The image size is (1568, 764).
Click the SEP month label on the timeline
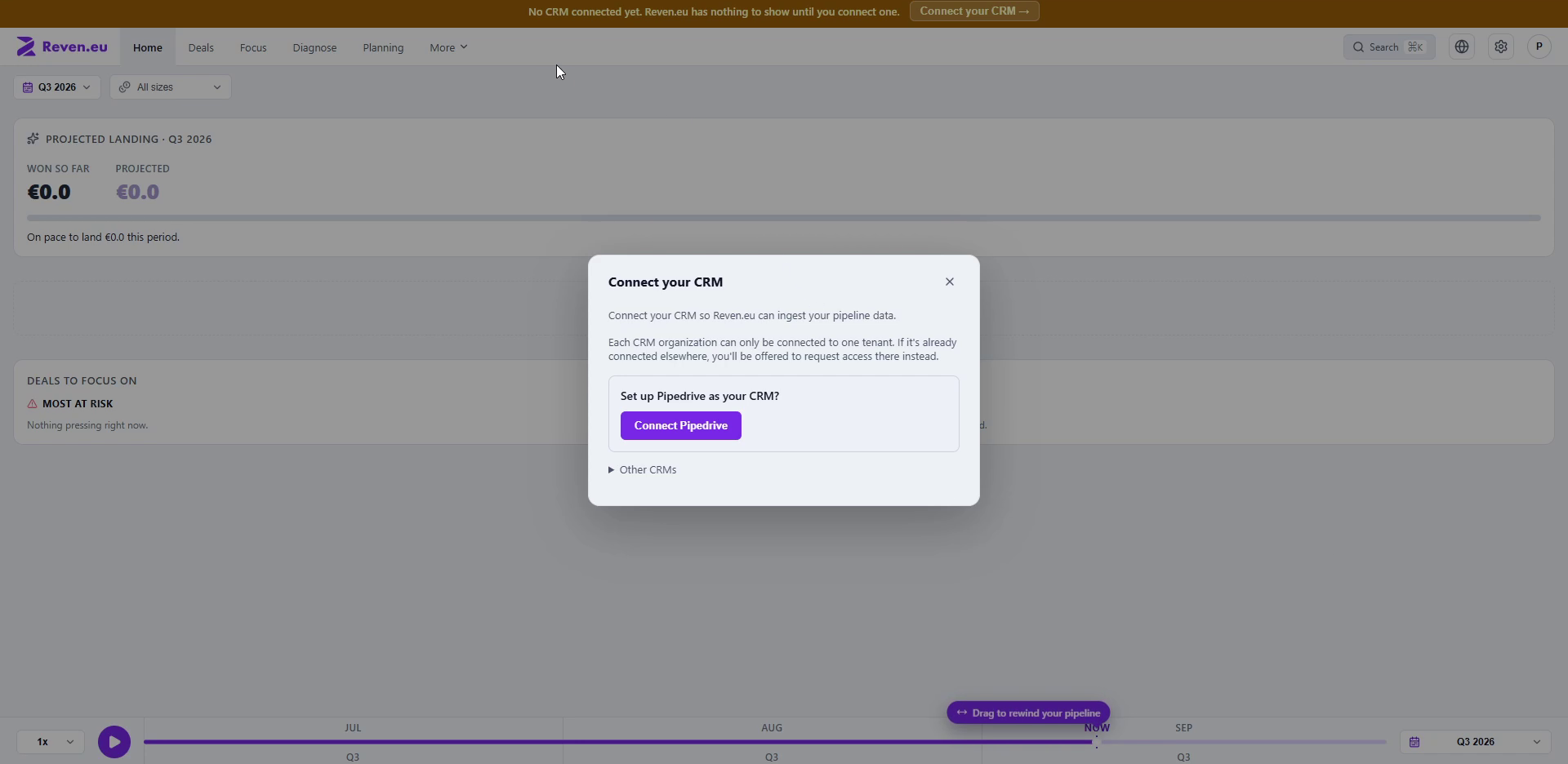tap(1183, 728)
